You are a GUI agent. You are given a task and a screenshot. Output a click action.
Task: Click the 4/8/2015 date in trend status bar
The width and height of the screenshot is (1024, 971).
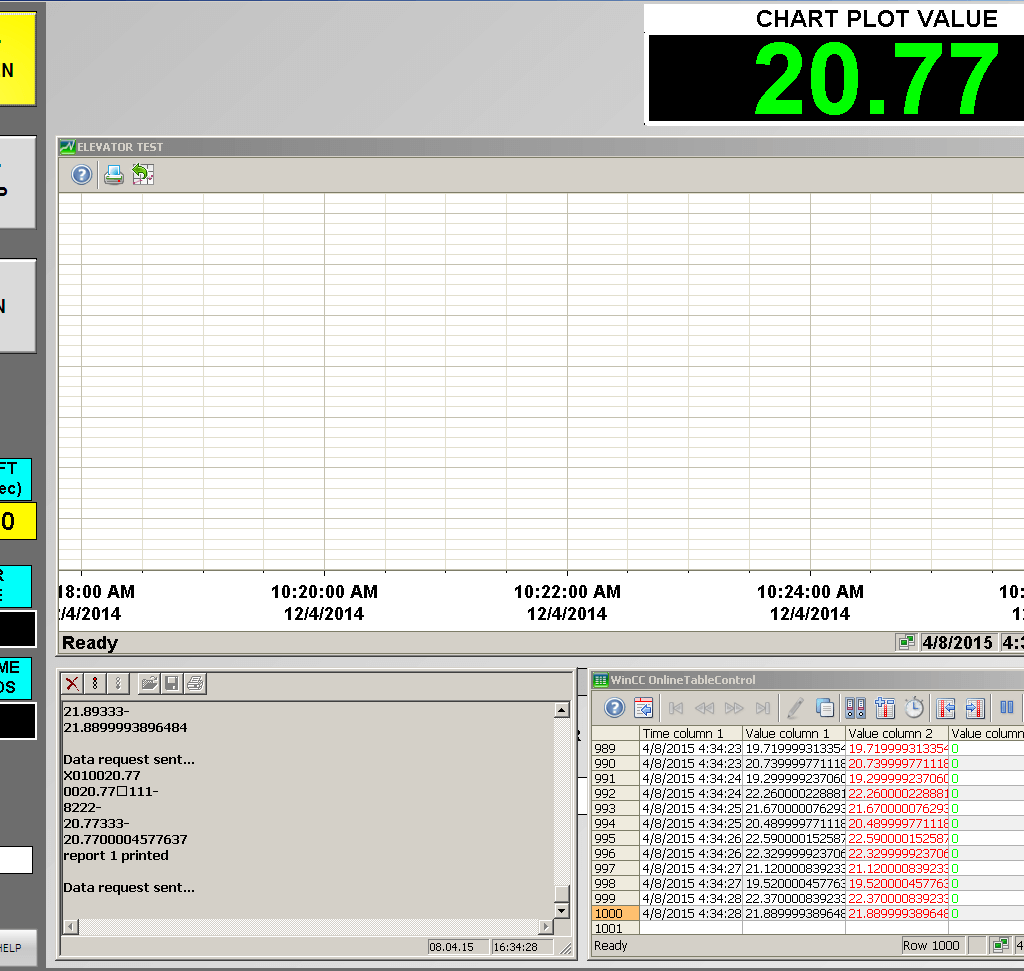957,643
